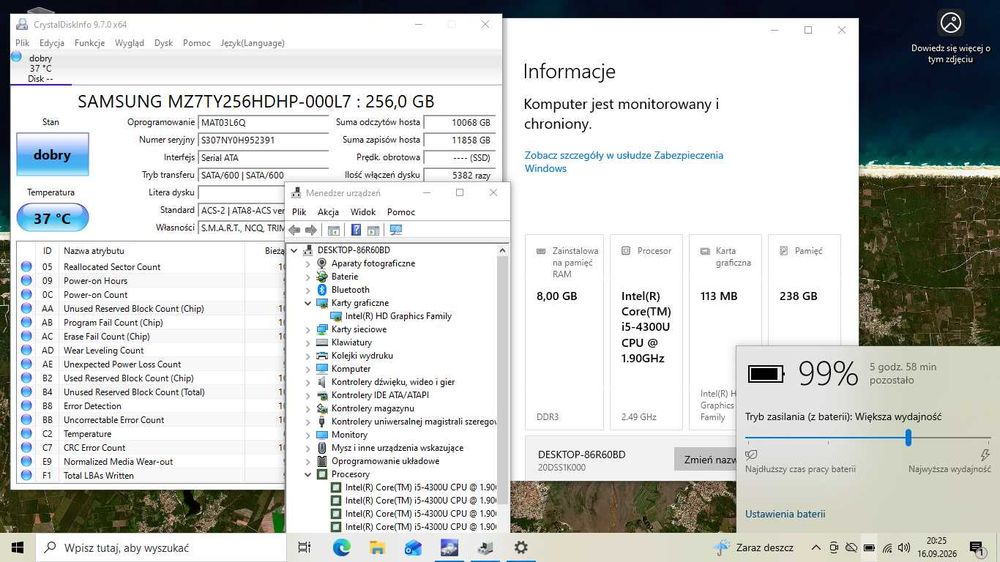Click the 'Wear Leveling Count' attribute row

tap(150, 350)
